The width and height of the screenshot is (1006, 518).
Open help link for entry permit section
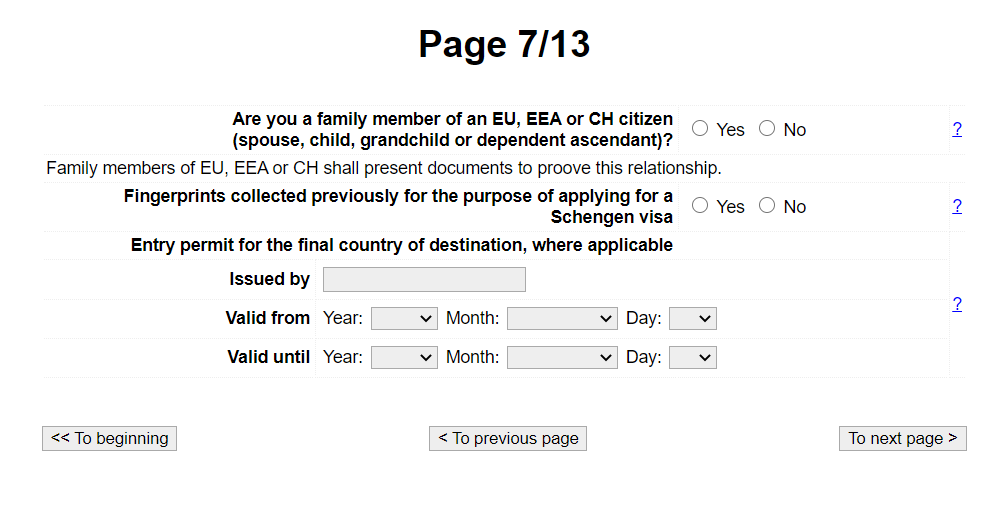coord(957,304)
